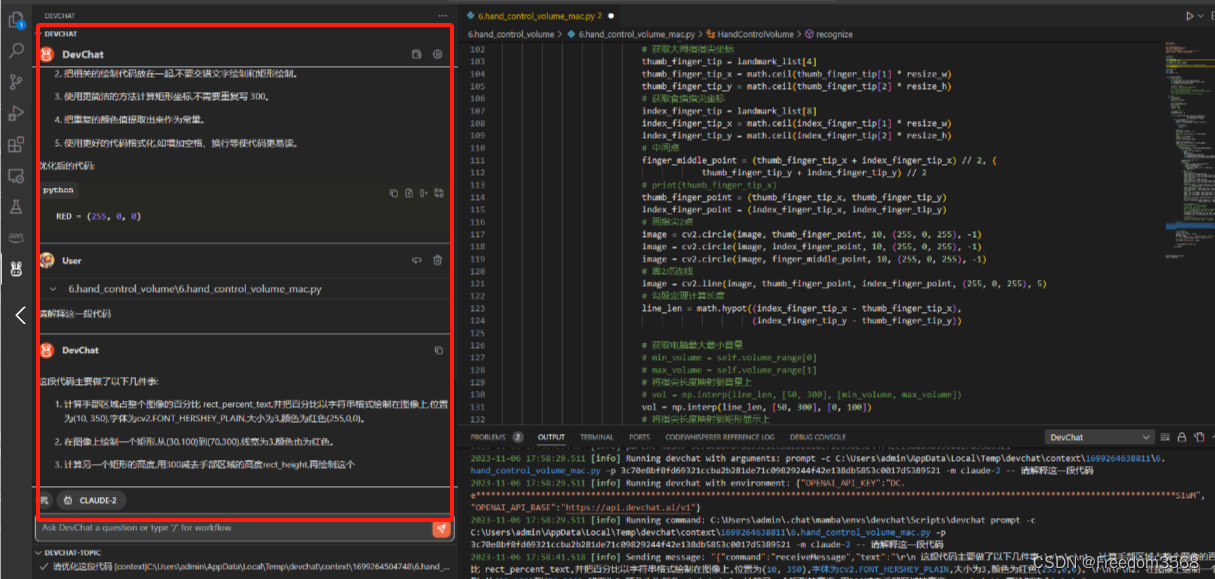1215x579 pixels.
Task: Switch to the PORTS tab
Action: click(639, 437)
